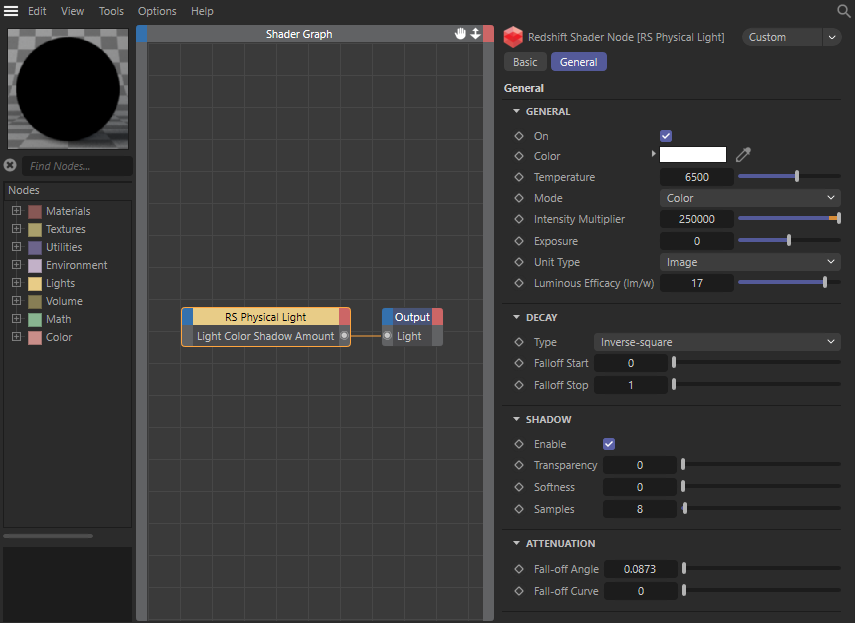Click the white Color swatch

tap(692, 155)
